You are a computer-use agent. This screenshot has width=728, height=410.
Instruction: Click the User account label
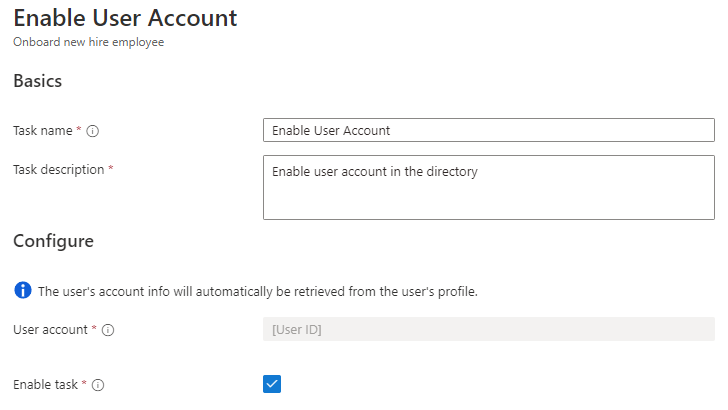coord(50,329)
